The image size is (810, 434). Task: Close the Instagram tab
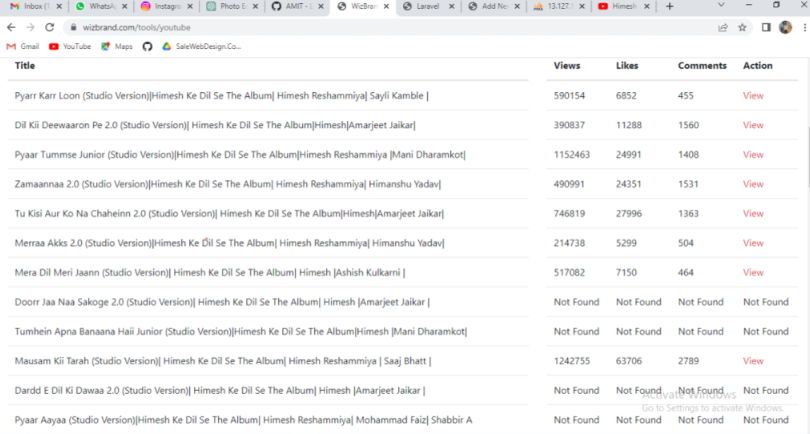tap(190, 6)
